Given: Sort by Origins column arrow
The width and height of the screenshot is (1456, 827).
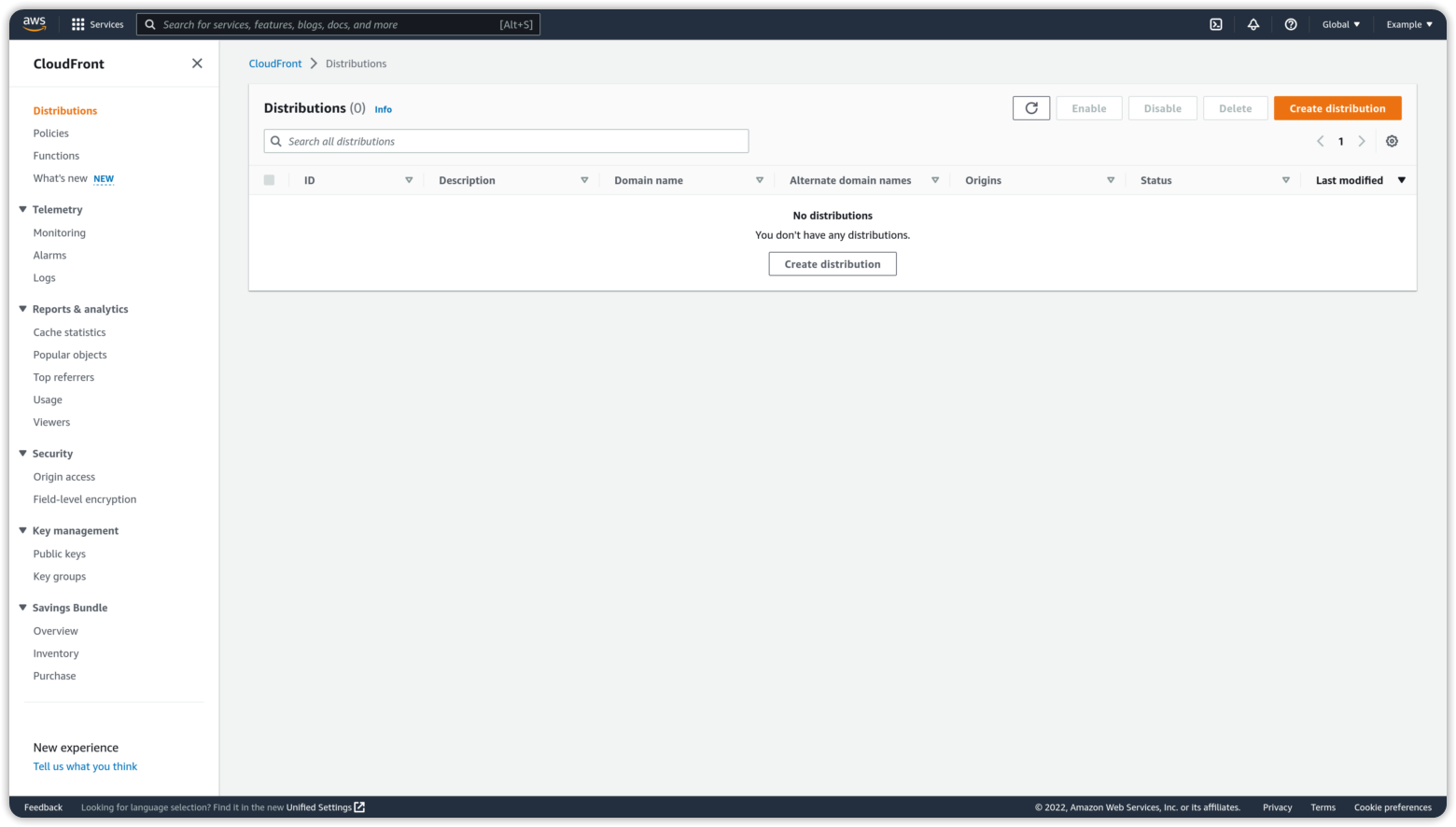Looking at the screenshot, I should [x=1111, y=180].
